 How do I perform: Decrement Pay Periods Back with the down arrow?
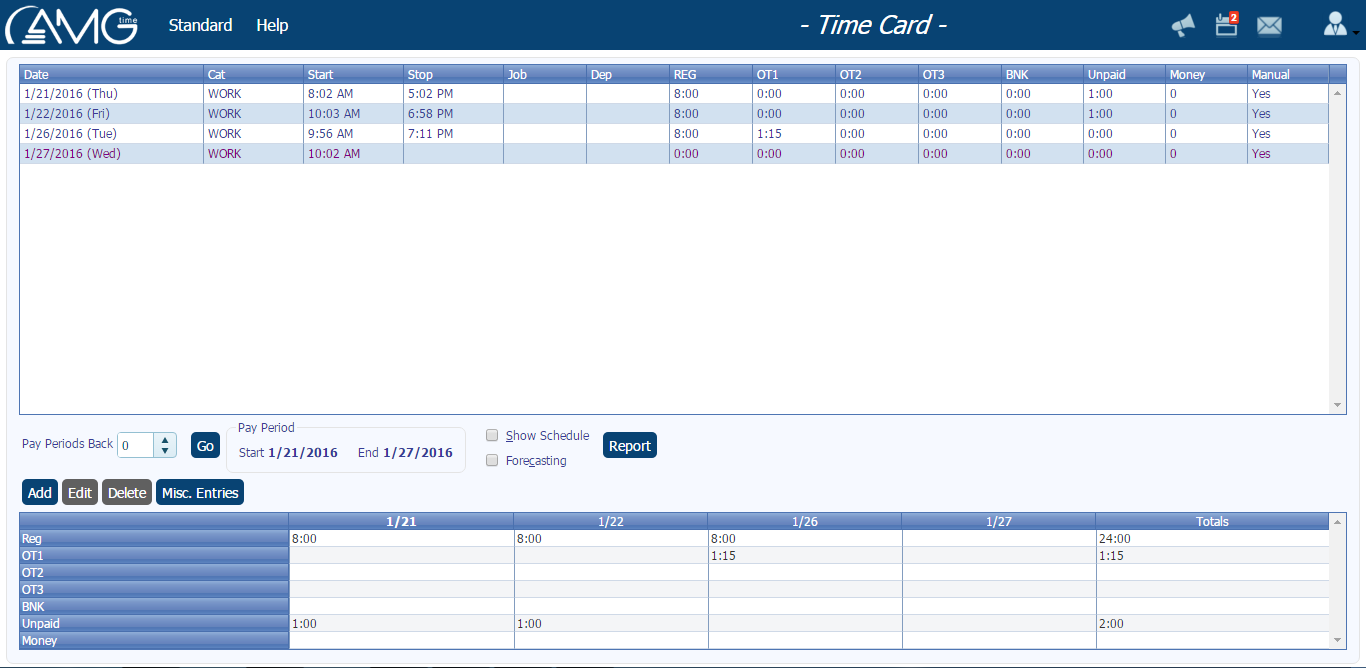point(166,450)
